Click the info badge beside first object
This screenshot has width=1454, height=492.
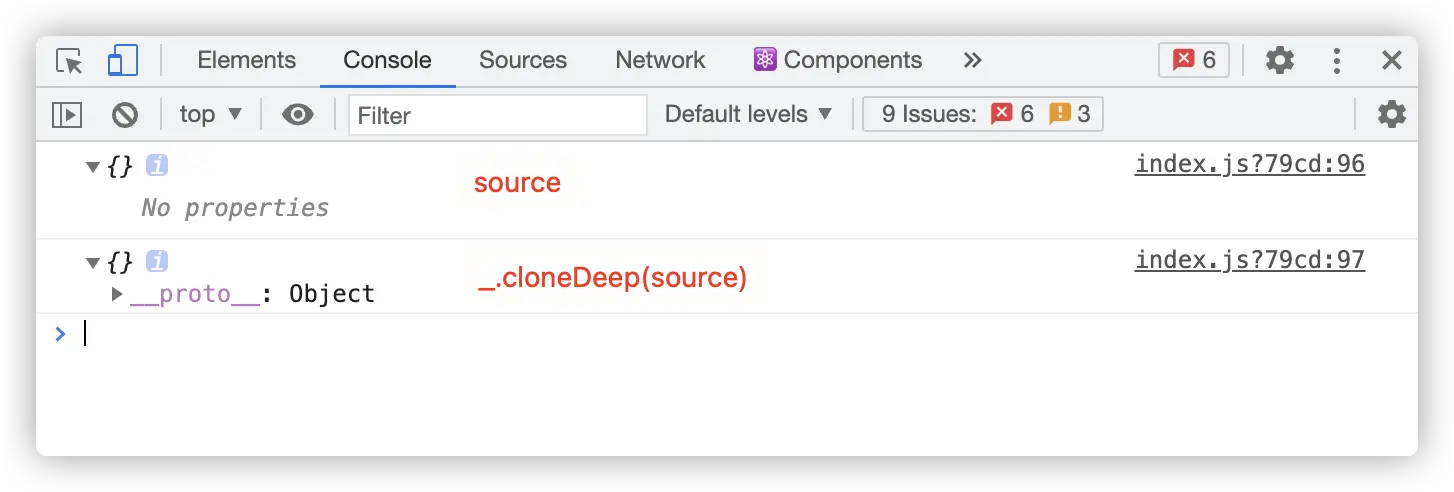156,166
